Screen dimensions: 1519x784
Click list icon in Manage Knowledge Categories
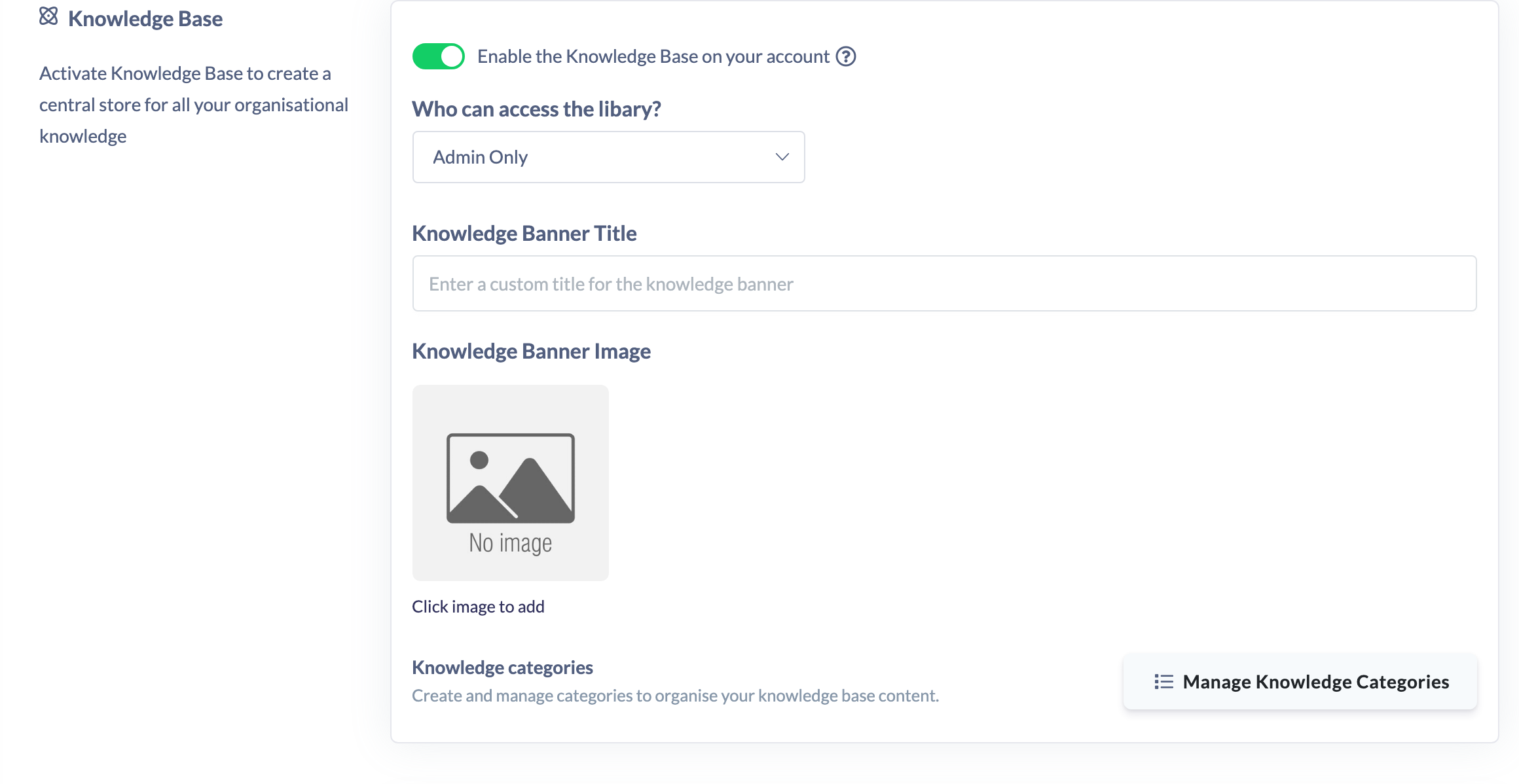1163,682
